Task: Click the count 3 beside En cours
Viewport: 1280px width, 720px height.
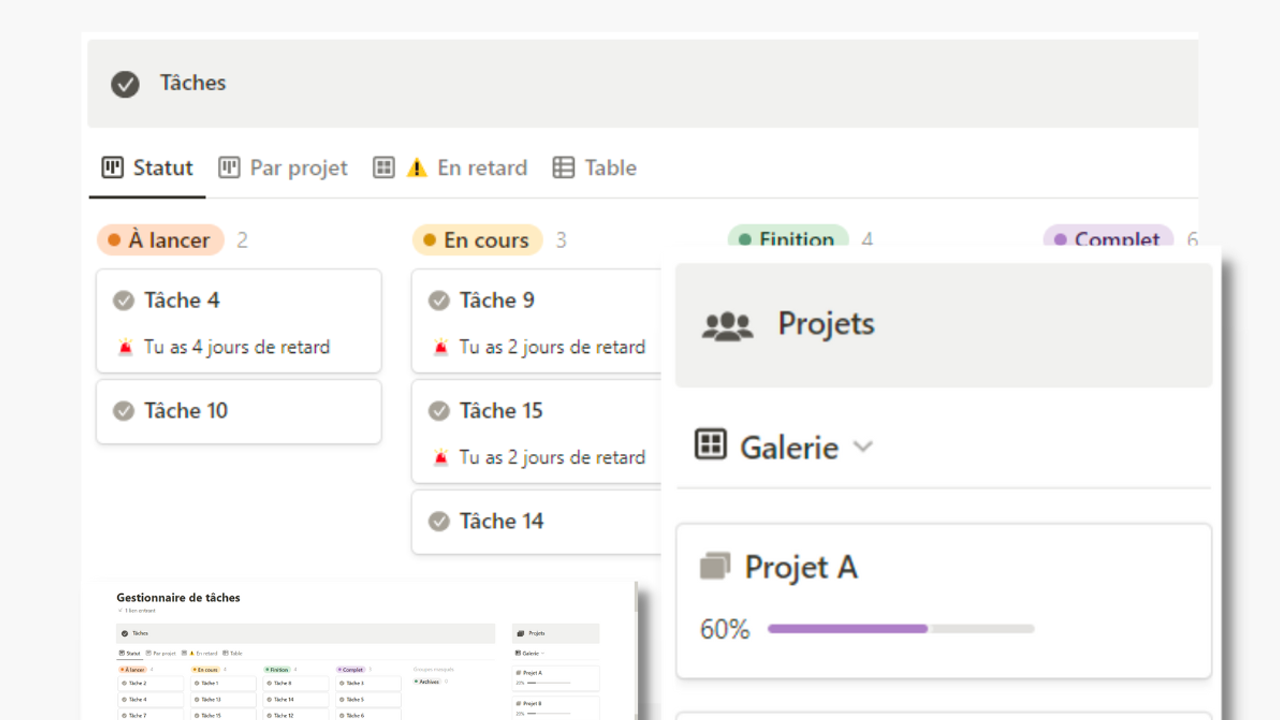Action: [x=561, y=240]
